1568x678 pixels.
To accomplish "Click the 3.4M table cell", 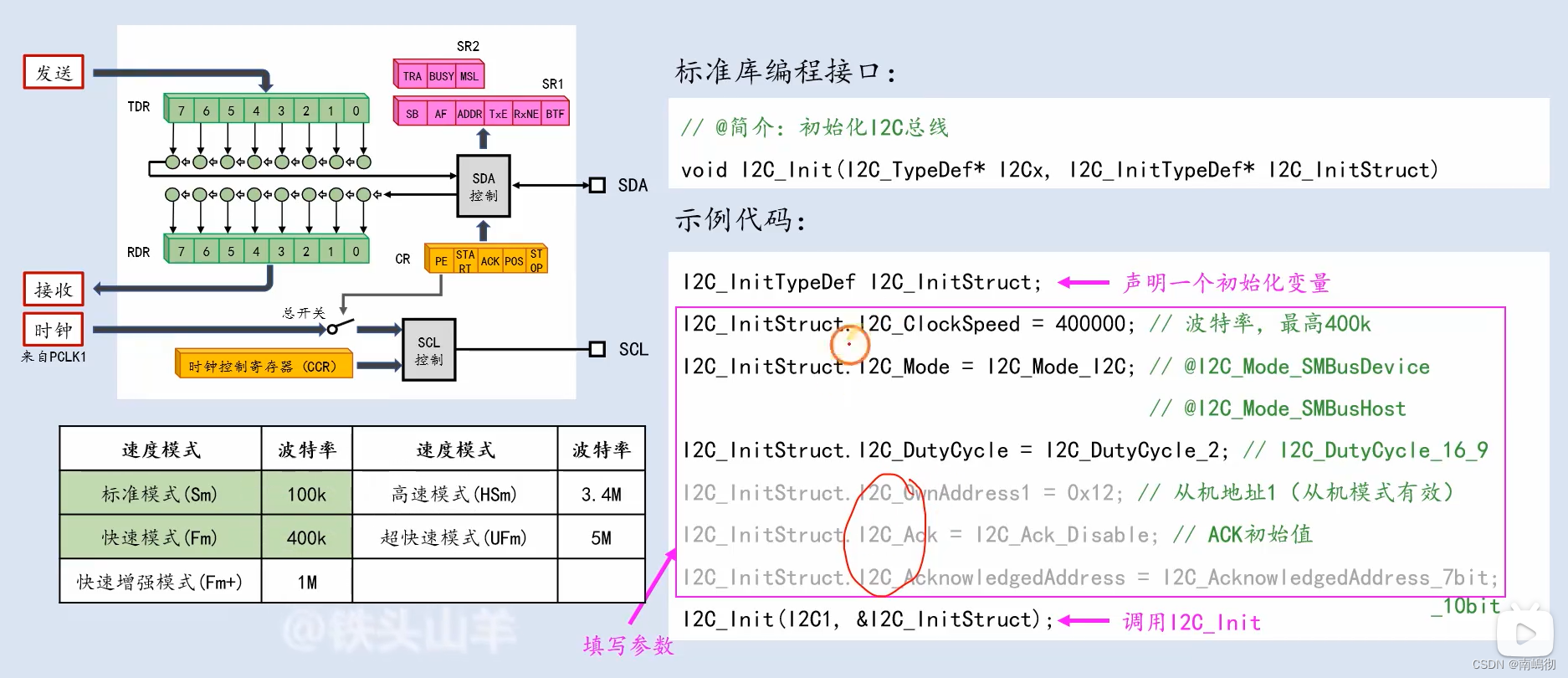I will click(x=601, y=494).
